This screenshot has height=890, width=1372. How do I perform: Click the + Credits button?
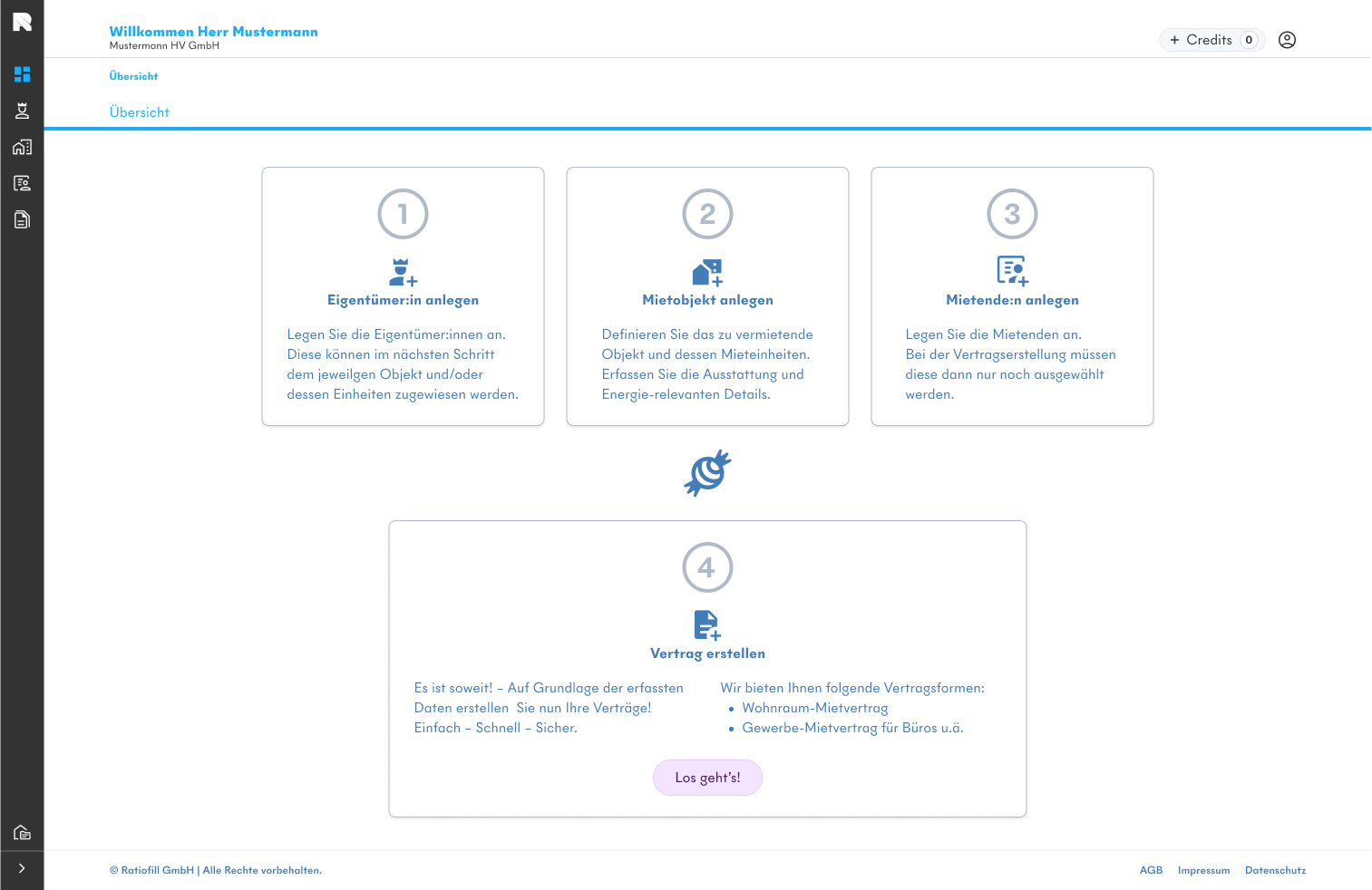click(1211, 40)
